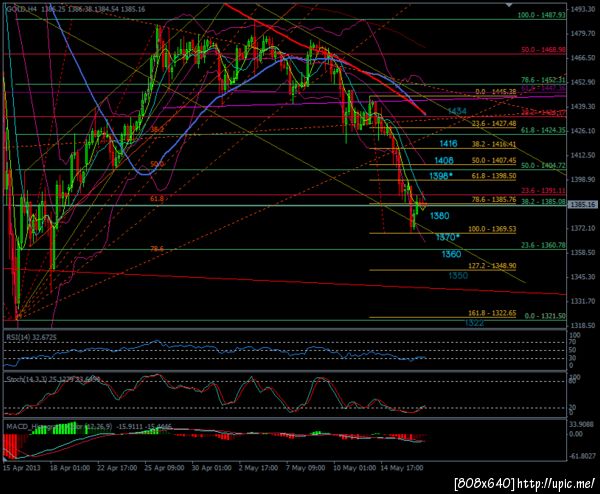Click 1493.30 on the price scale
The image size is (600, 494).
583,9
